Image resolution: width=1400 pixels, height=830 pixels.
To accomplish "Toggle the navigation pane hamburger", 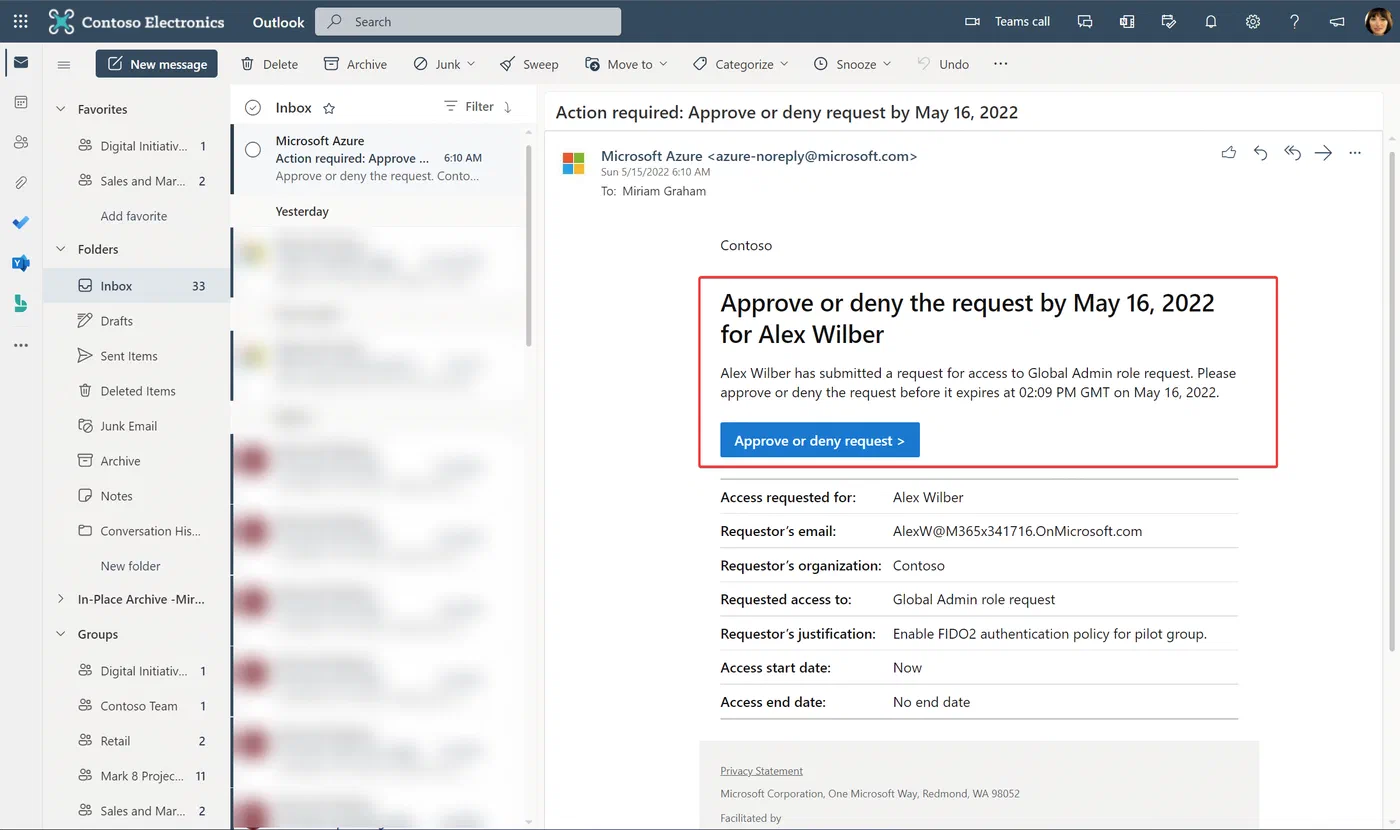I will [x=64, y=64].
